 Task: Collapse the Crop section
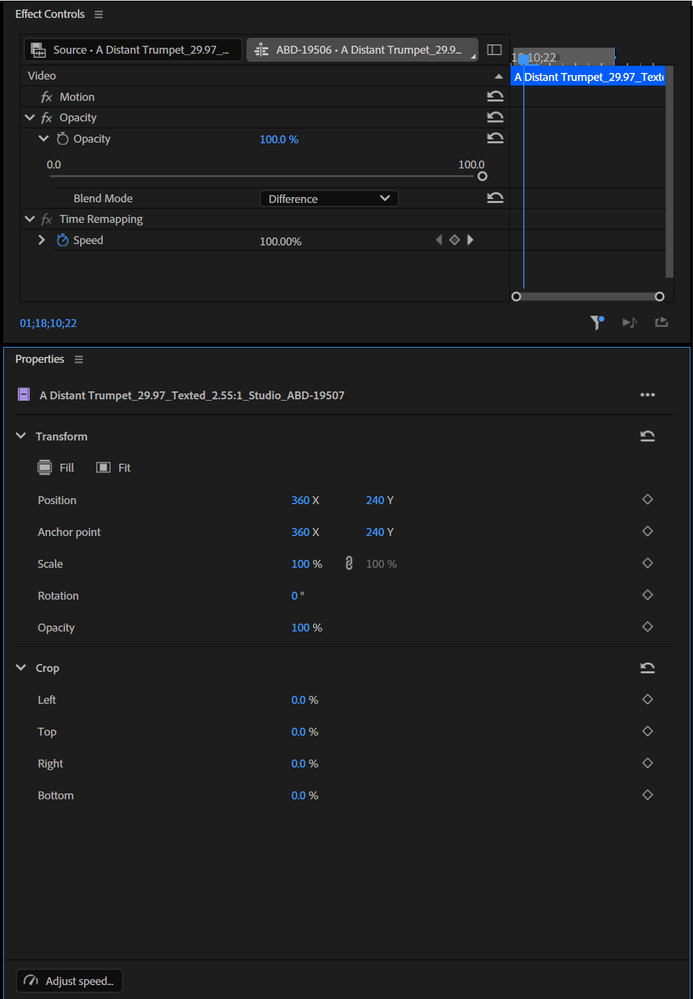click(21, 668)
